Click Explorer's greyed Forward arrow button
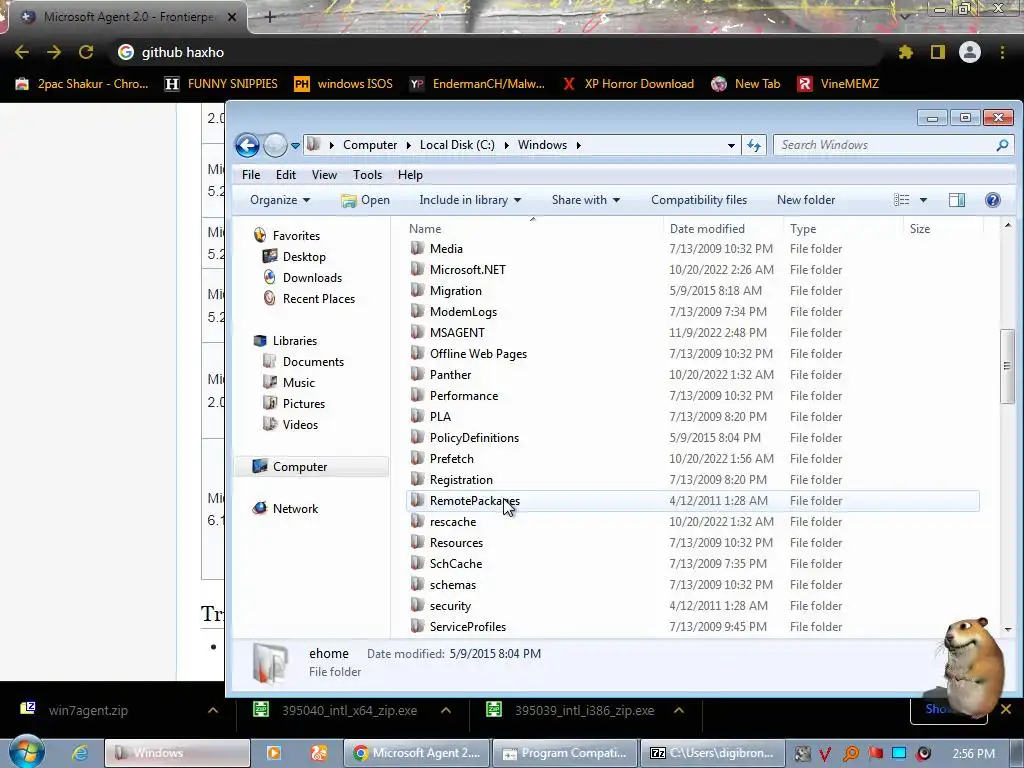 coord(275,145)
